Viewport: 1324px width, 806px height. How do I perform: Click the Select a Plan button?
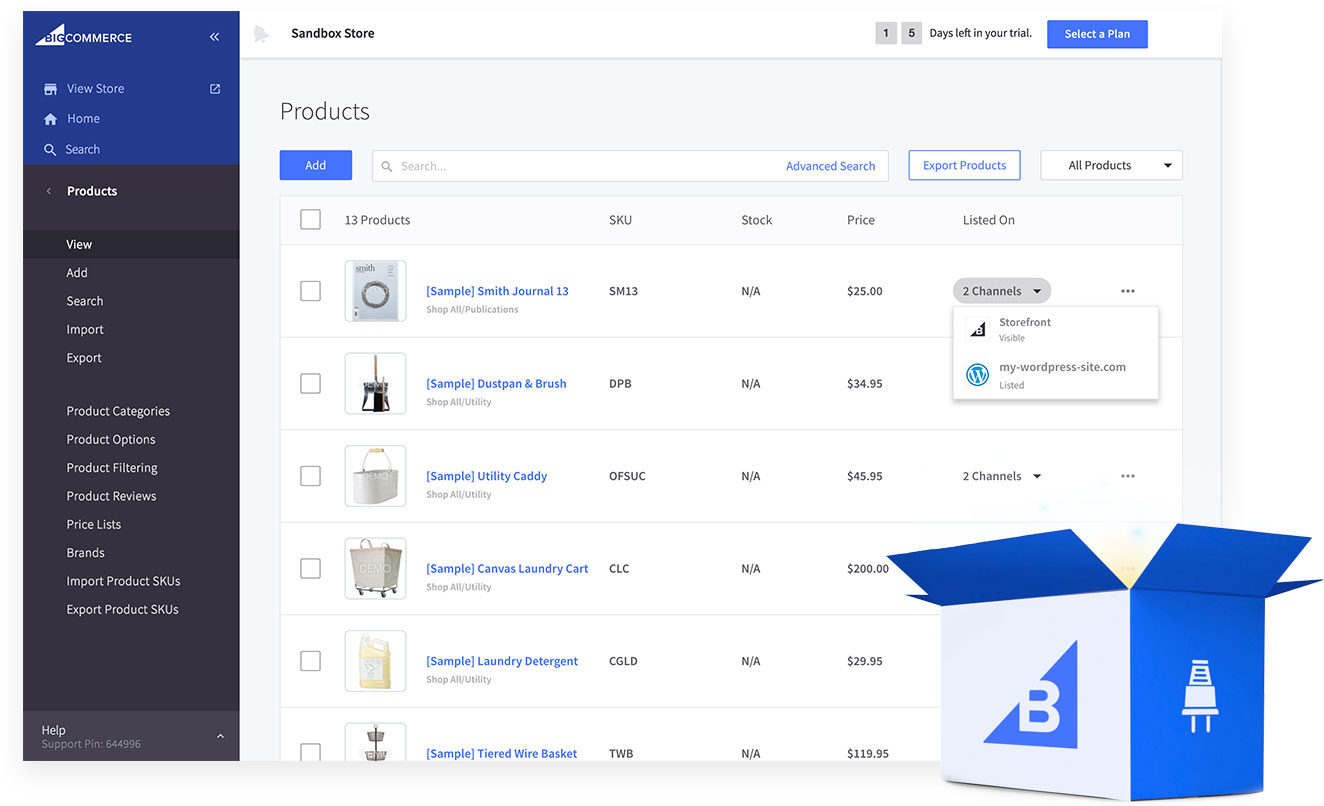(x=1097, y=33)
